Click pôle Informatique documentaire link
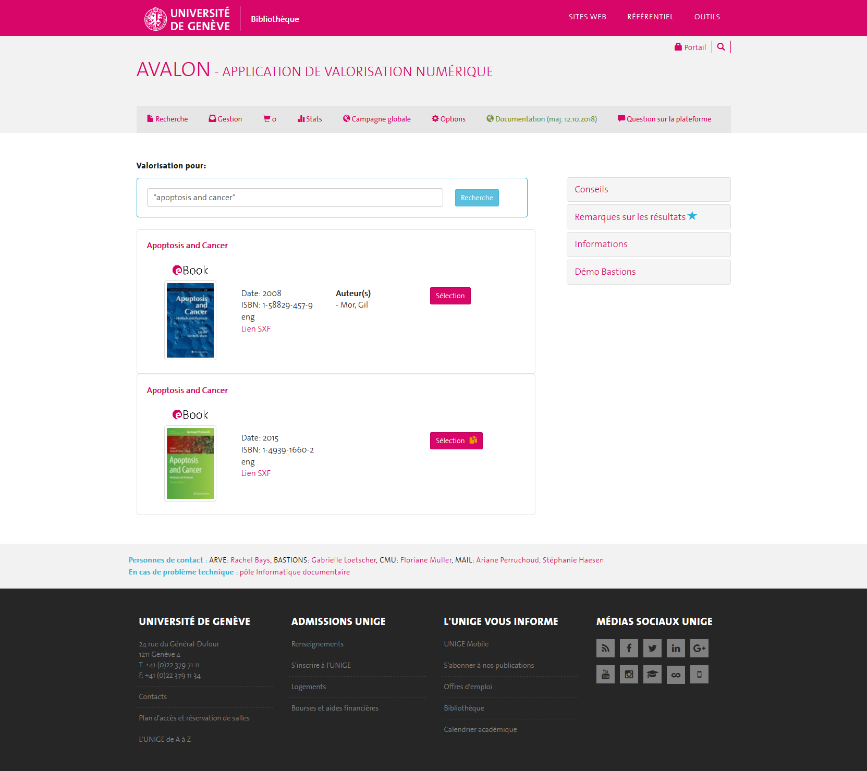The image size is (867, 771). pyautogui.click(x=295, y=572)
